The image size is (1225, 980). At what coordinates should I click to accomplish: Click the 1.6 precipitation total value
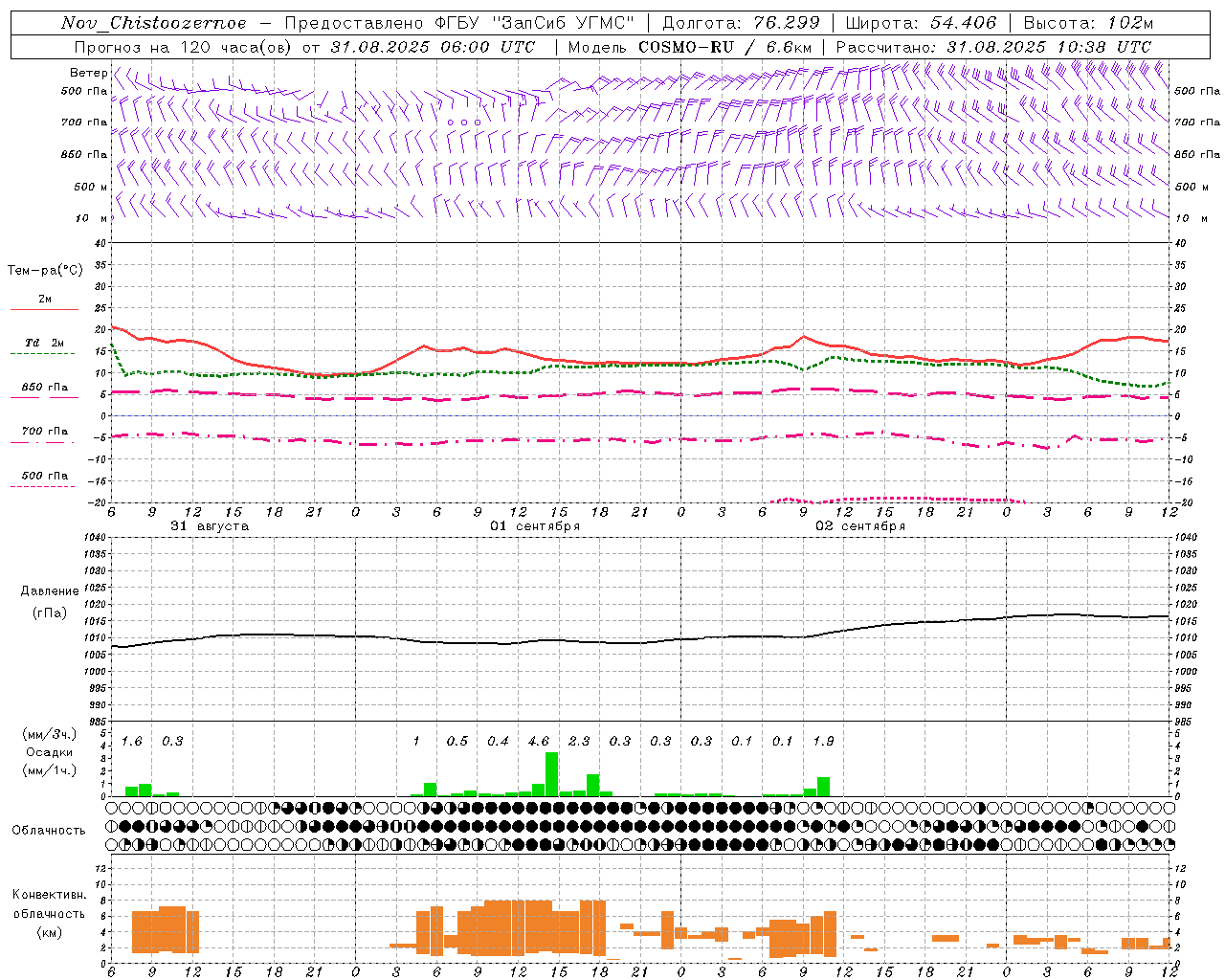pyautogui.click(x=132, y=741)
